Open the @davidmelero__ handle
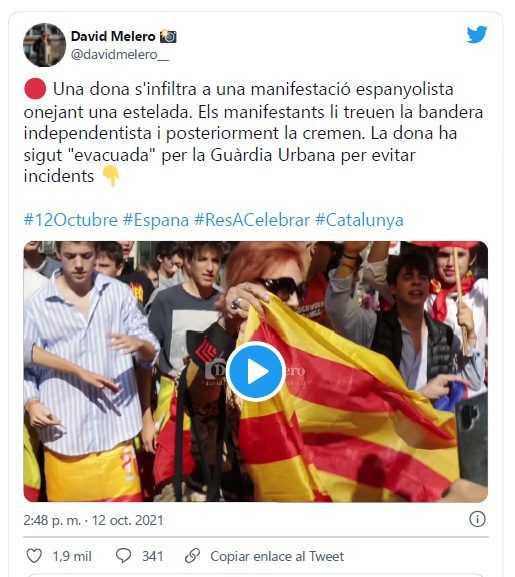Viewport: 515px width, 577px height. pyautogui.click(x=120, y=54)
